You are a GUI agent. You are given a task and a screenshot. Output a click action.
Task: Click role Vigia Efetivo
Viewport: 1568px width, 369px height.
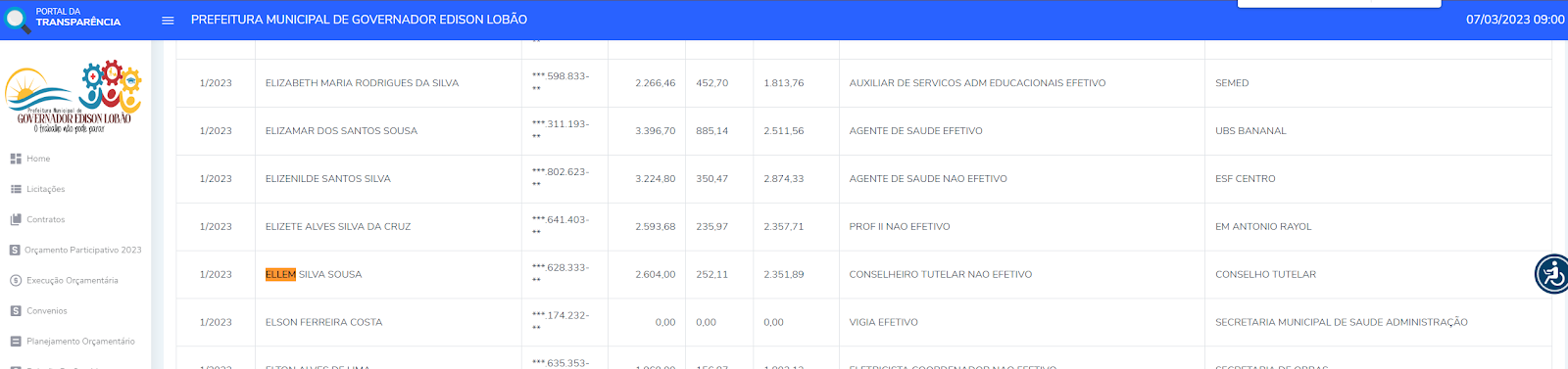pyautogui.click(x=884, y=322)
